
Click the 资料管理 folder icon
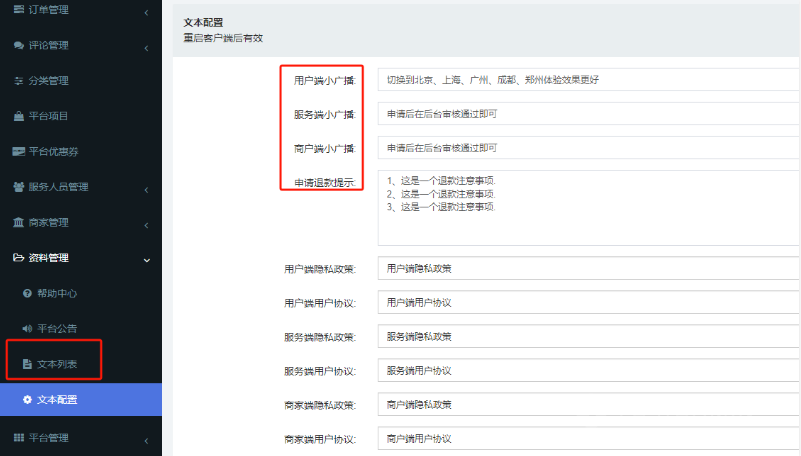19,258
